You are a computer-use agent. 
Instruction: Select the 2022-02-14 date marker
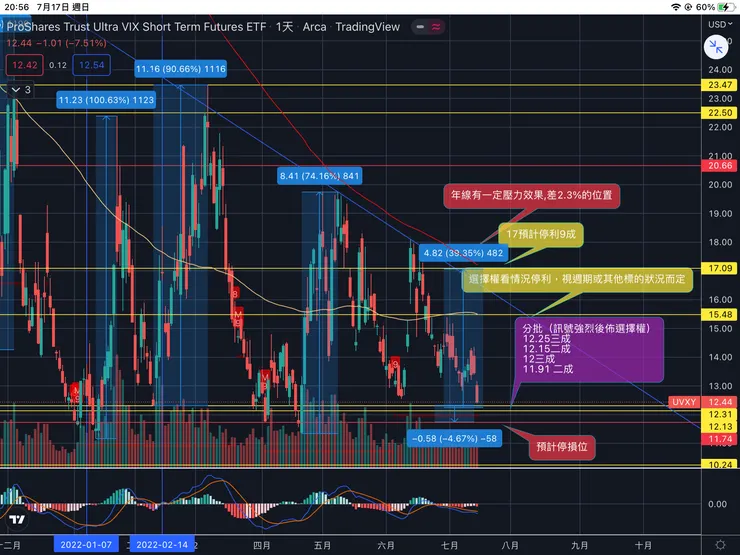point(162,545)
